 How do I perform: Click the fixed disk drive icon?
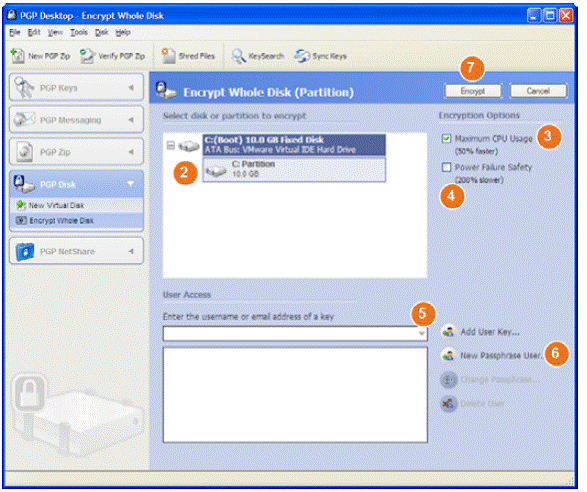[188, 145]
